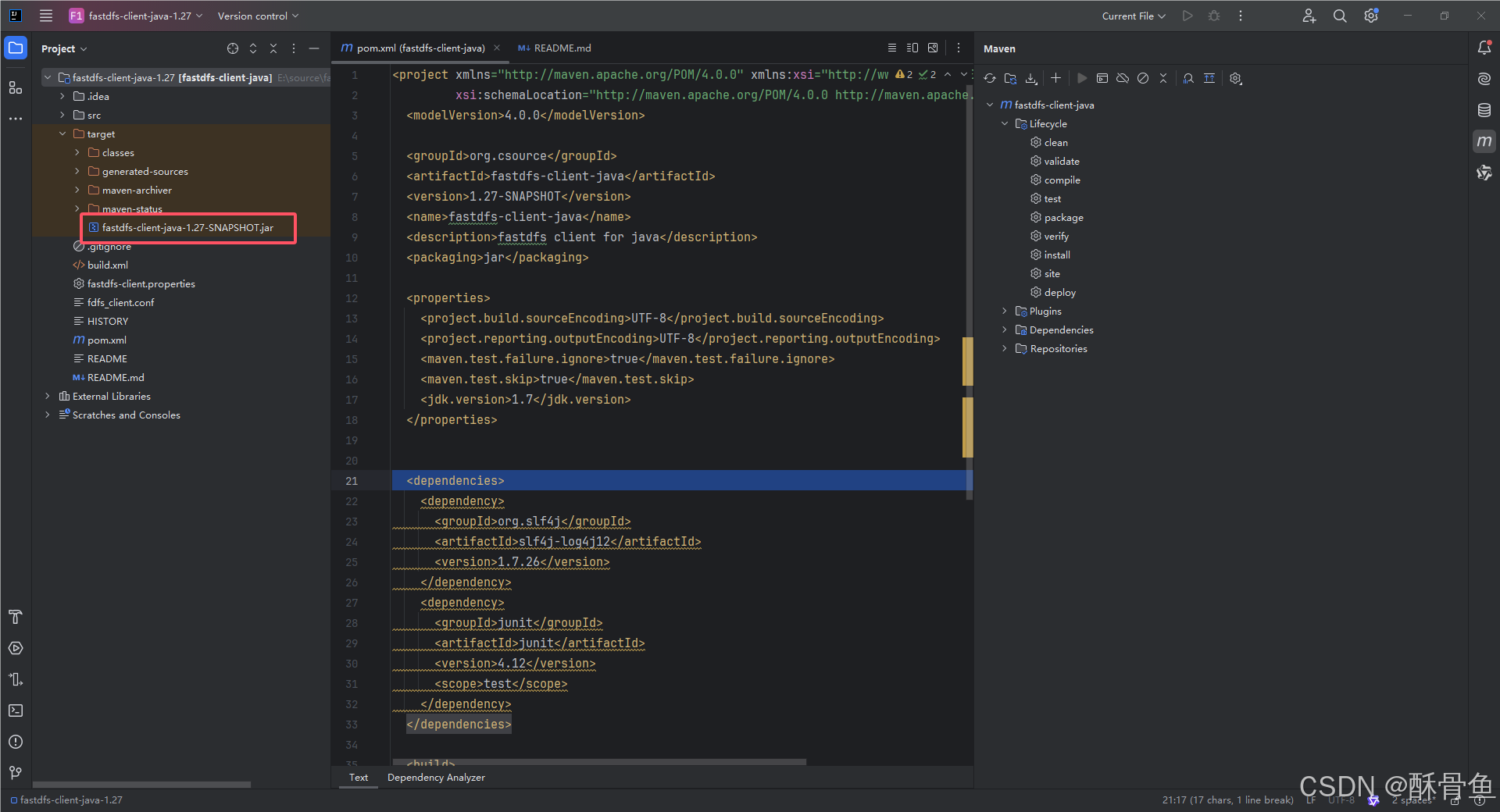Viewport: 1500px width, 812px height.
Task: Expand the src folder
Action: coord(62,116)
